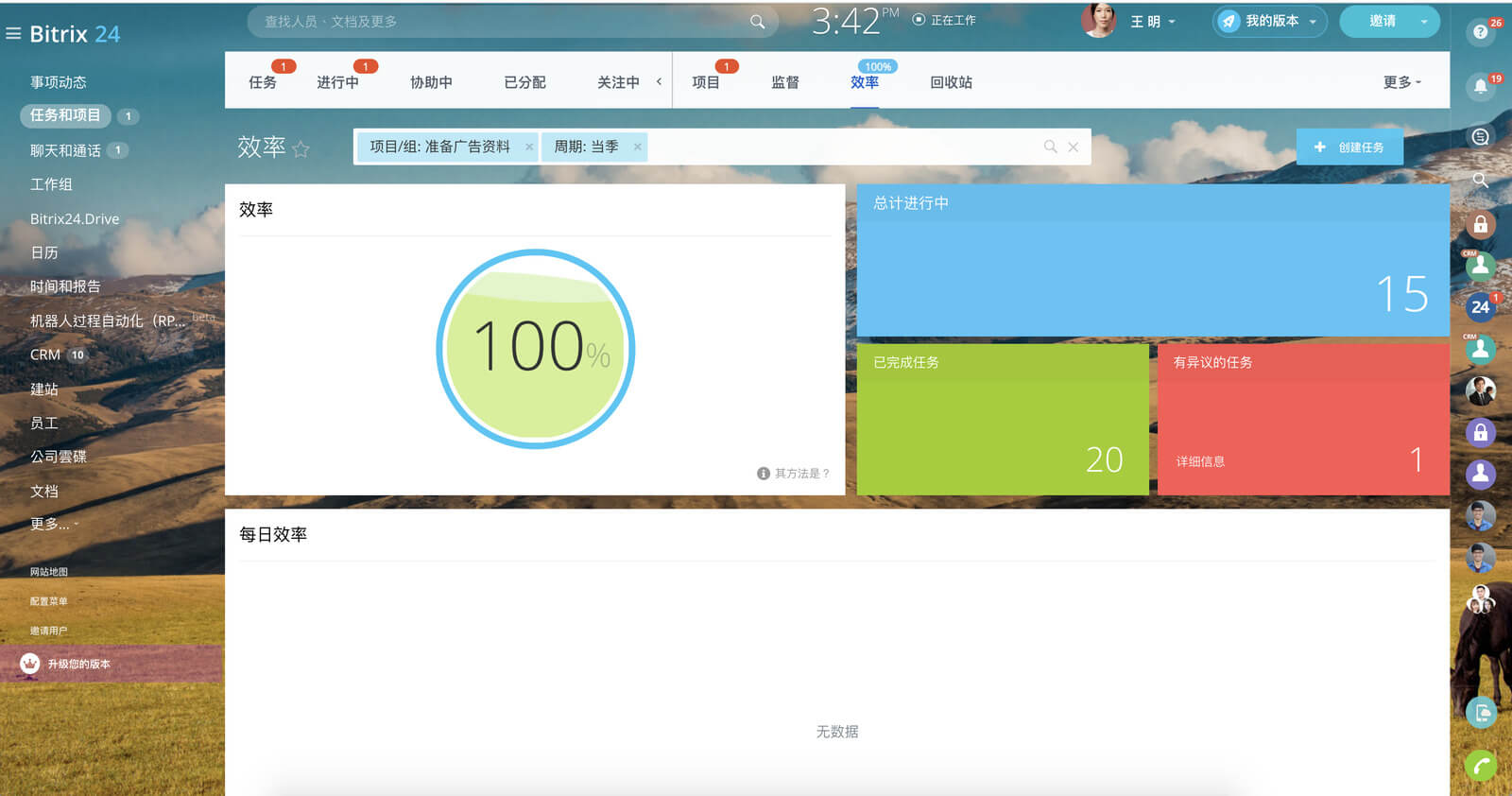This screenshot has width=1512, height=796.
Task: Click the 创建任务 button
Action: coord(1349,147)
